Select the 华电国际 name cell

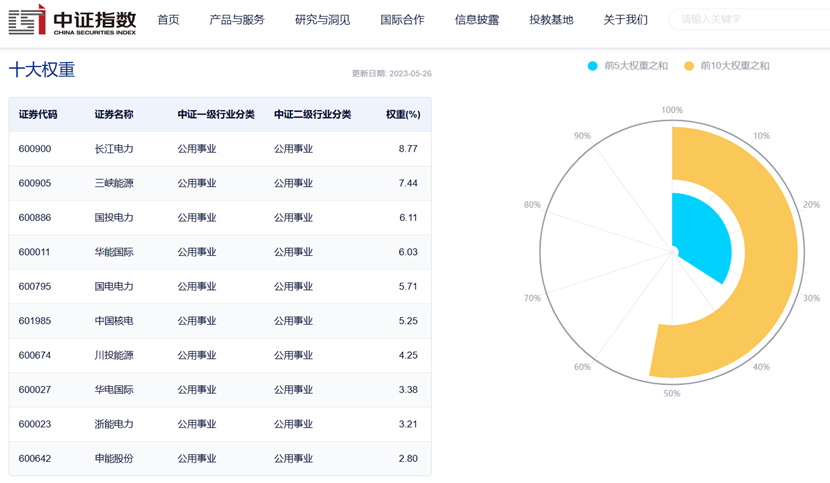114,390
